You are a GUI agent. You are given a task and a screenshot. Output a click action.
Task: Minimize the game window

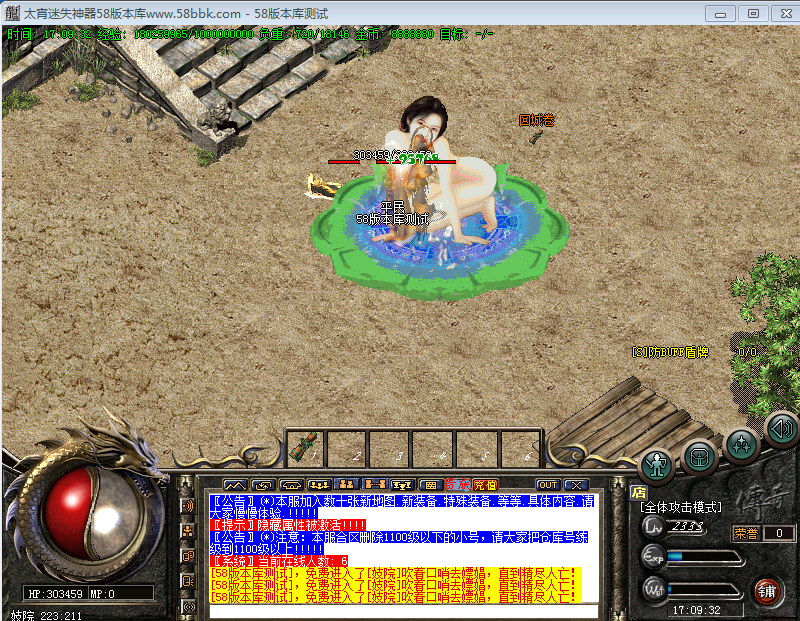[x=720, y=14]
